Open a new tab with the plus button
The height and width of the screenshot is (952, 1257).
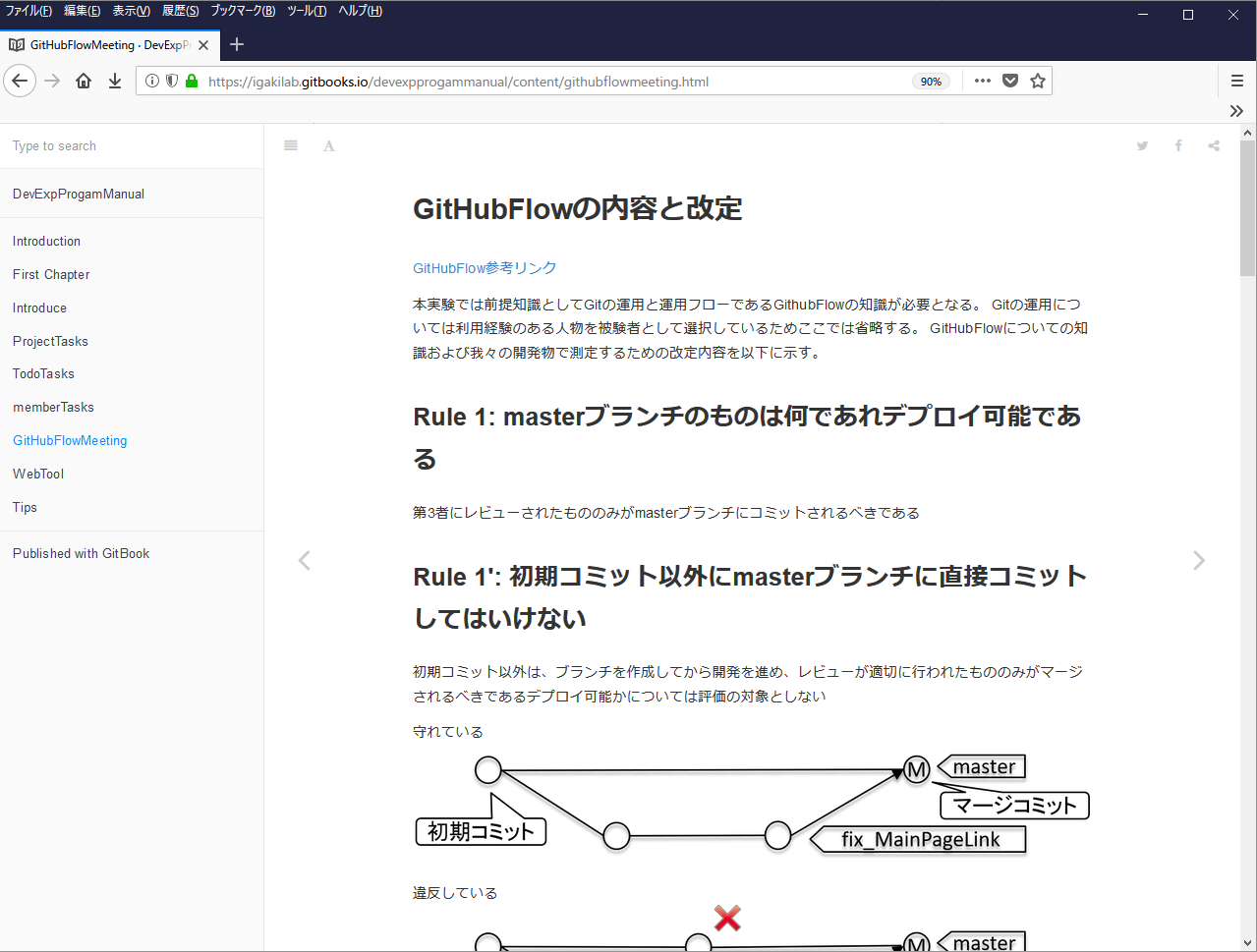click(237, 44)
